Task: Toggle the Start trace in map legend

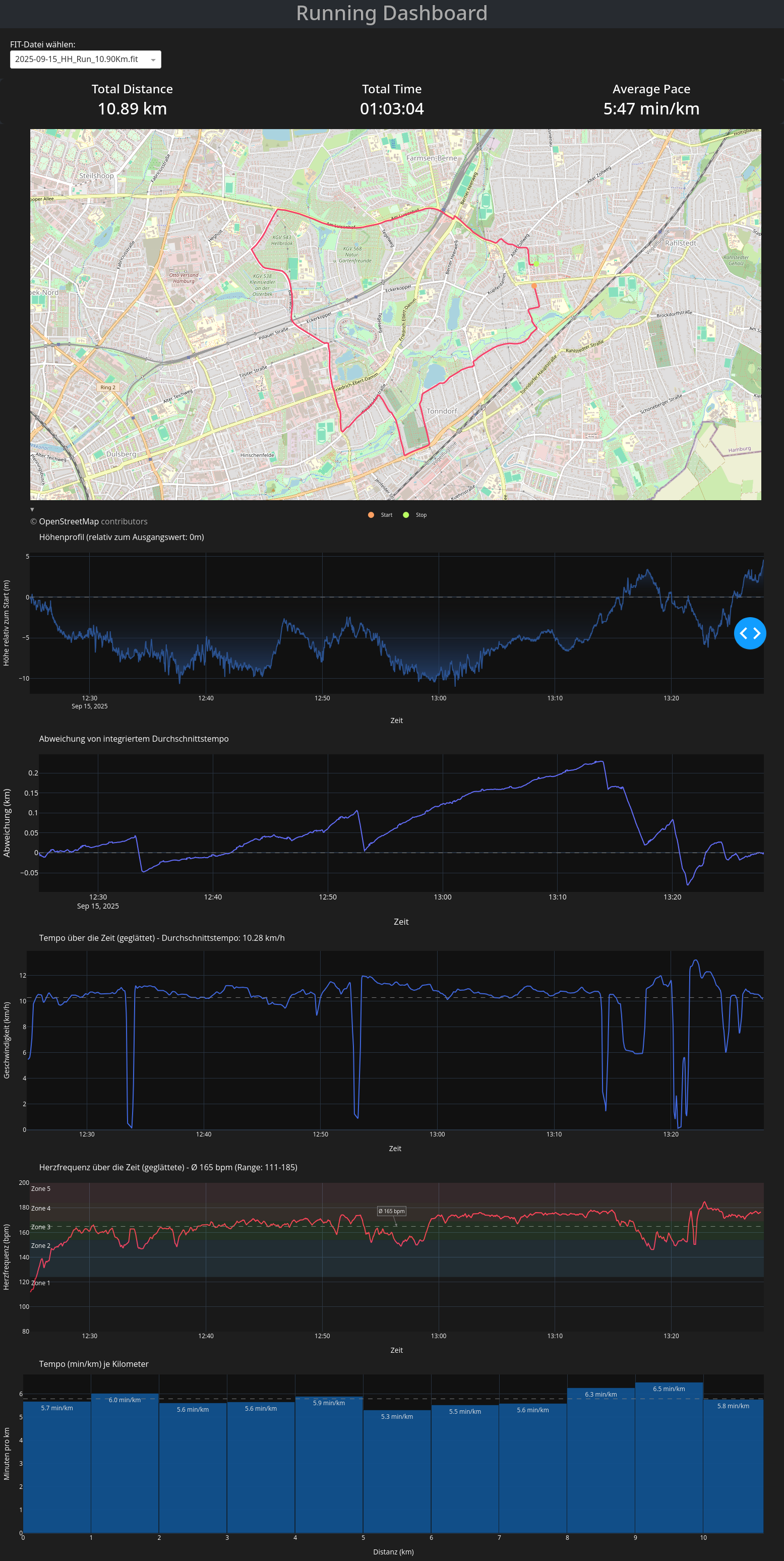Action: tap(387, 515)
